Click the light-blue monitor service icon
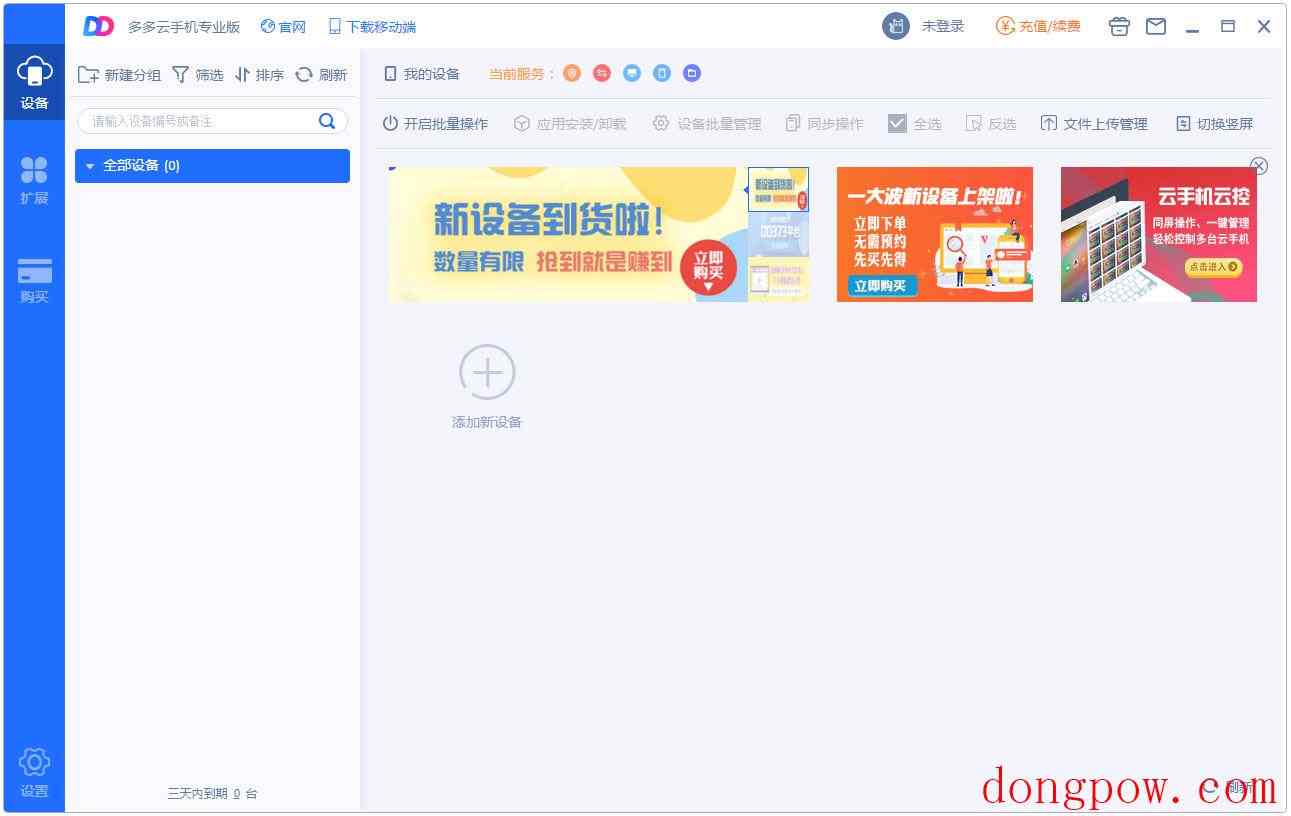1291x816 pixels. click(632, 73)
